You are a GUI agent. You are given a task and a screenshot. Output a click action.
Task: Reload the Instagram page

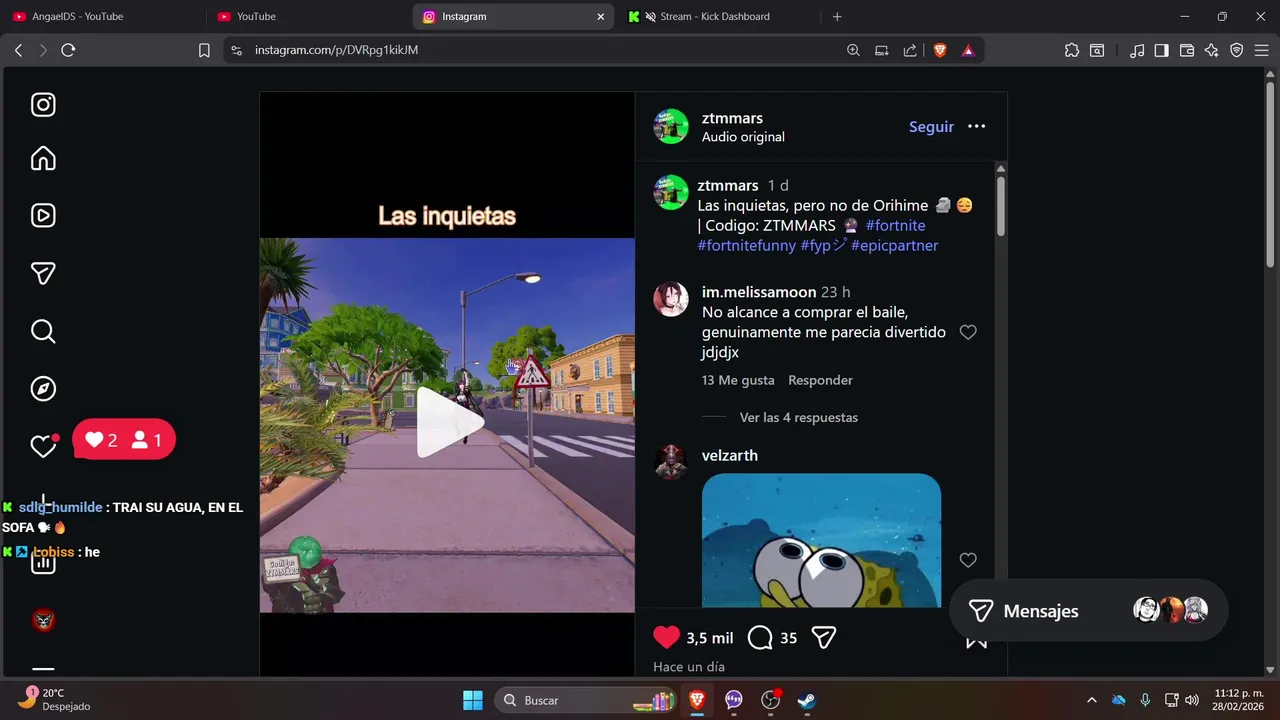[x=68, y=50]
